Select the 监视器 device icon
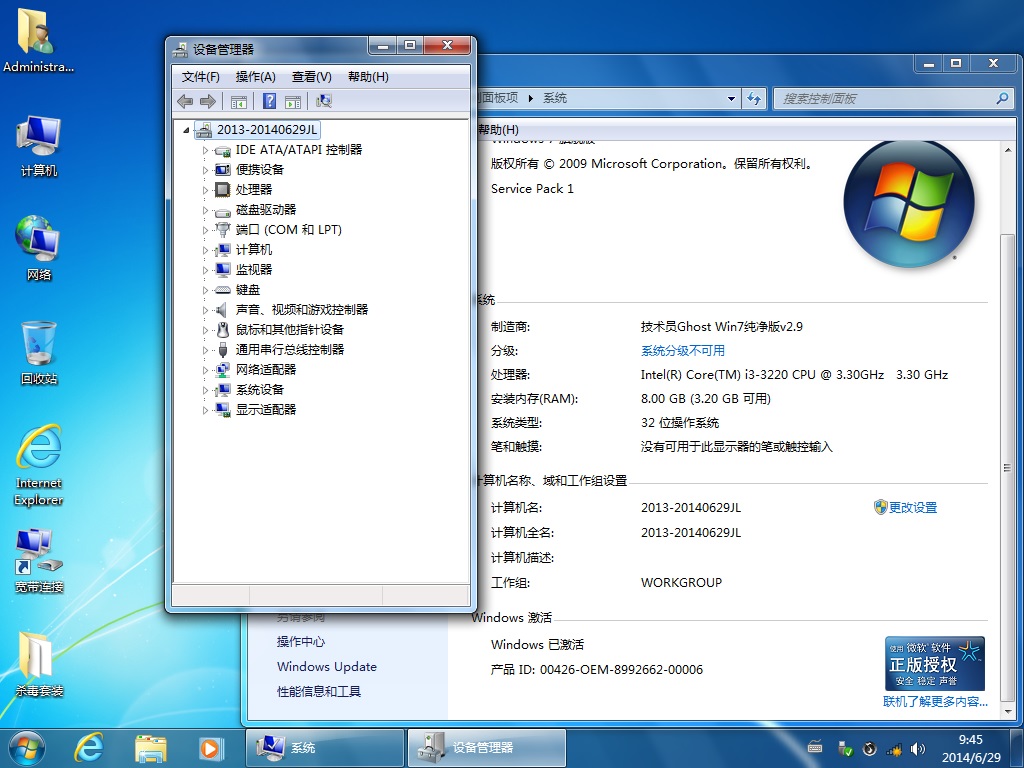The width and height of the screenshot is (1024, 768). point(223,270)
